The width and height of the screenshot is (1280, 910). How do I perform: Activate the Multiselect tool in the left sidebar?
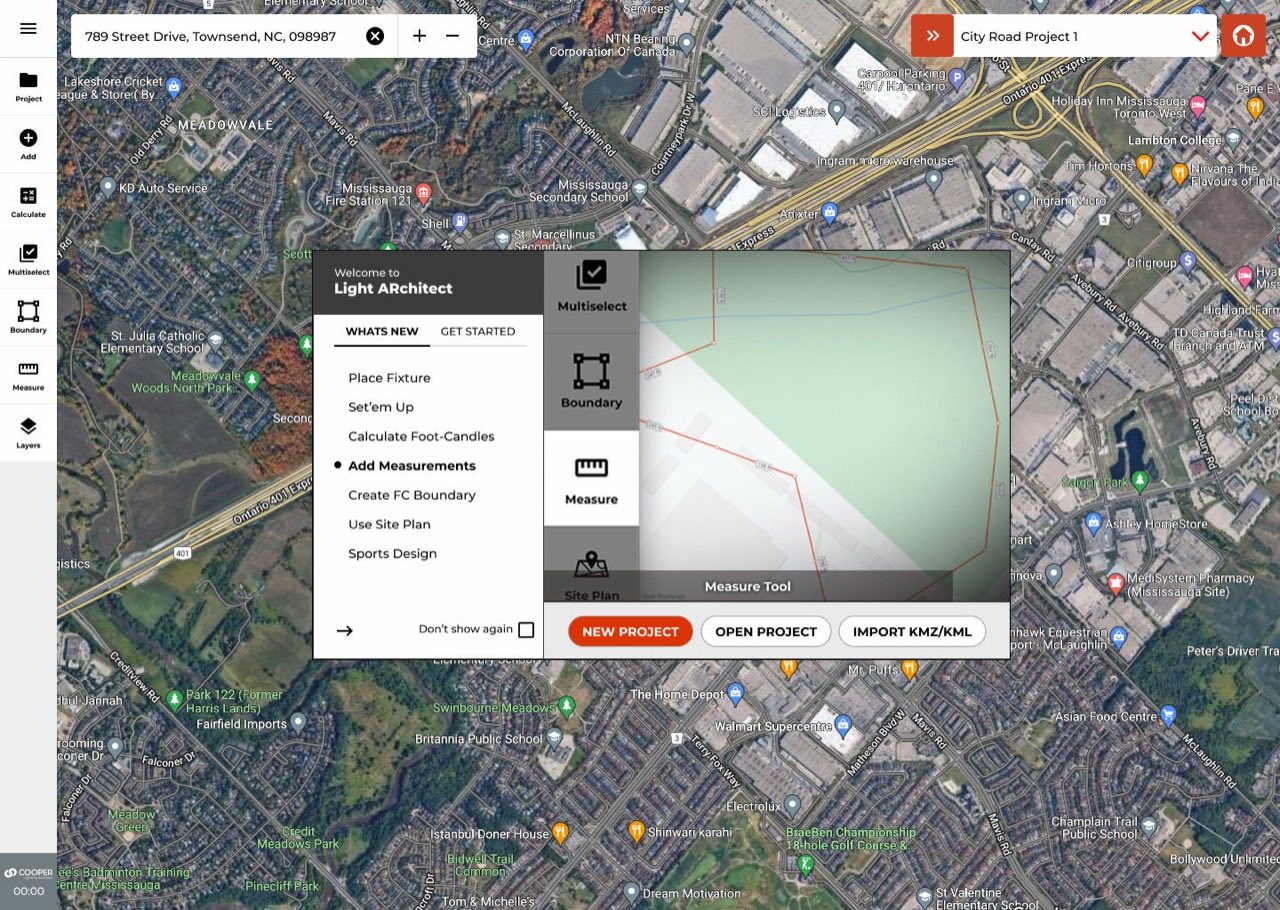tap(28, 260)
